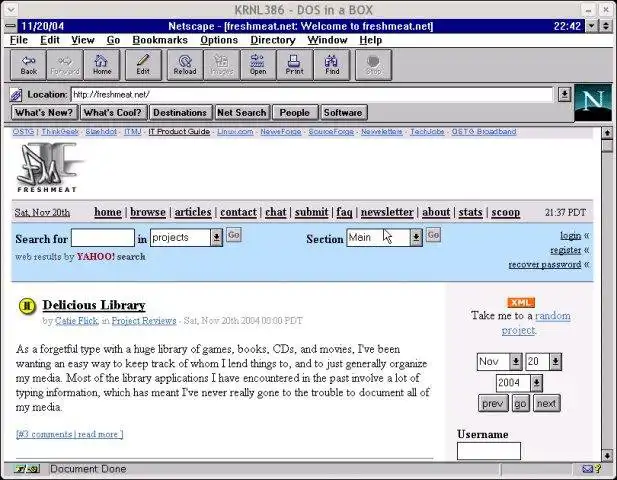Open the projects search scope dropdown
The width and height of the screenshot is (617, 480).
(216, 237)
